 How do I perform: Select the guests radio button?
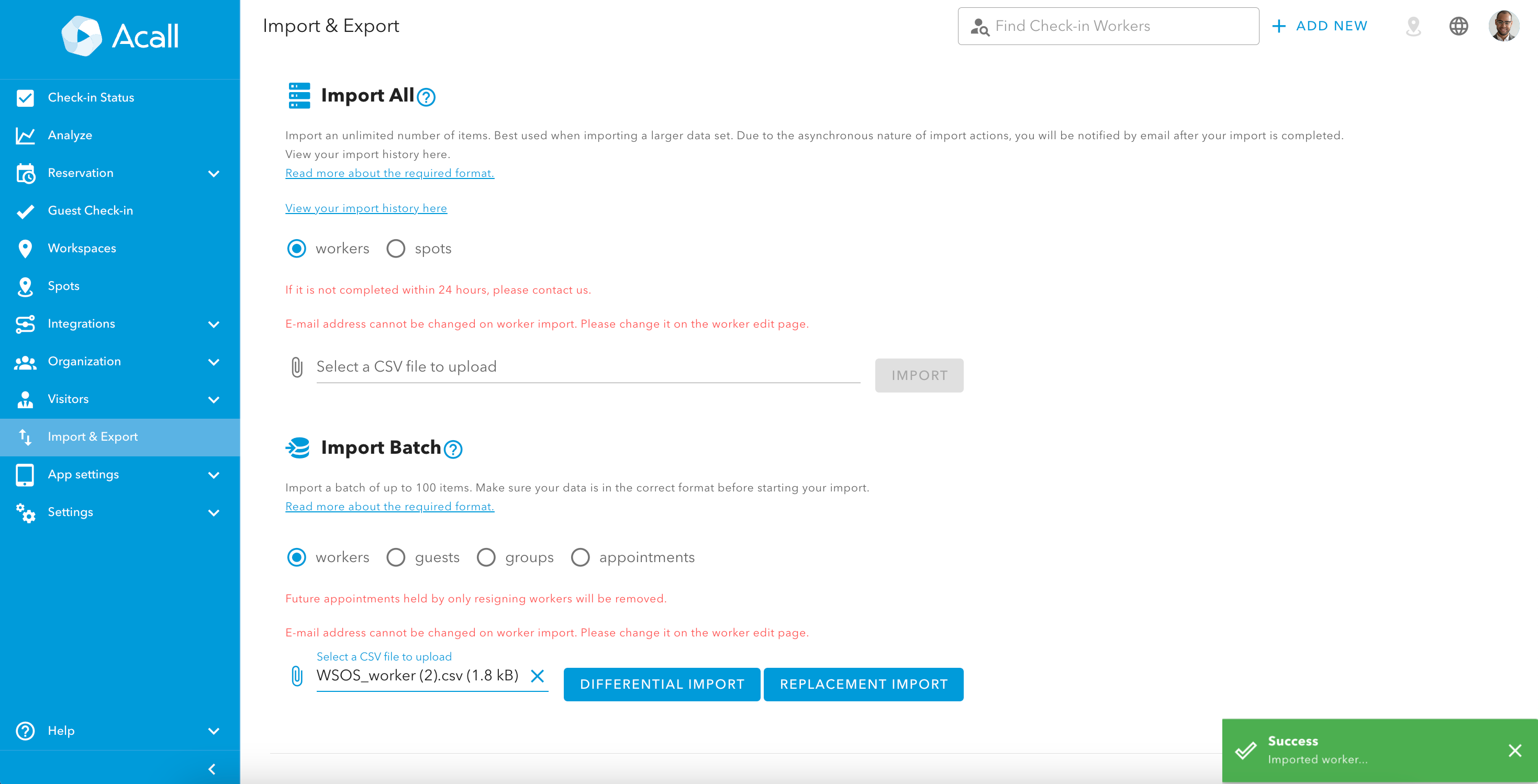[x=396, y=557]
